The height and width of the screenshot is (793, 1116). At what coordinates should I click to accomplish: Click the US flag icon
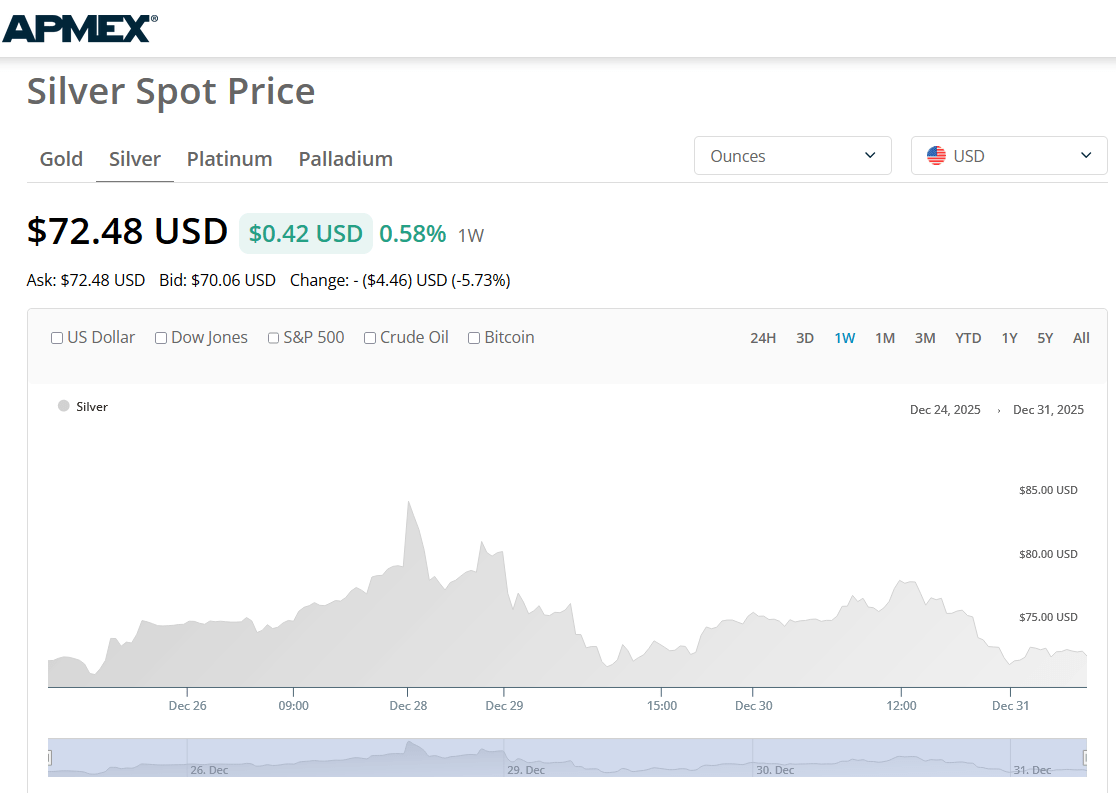tap(936, 156)
